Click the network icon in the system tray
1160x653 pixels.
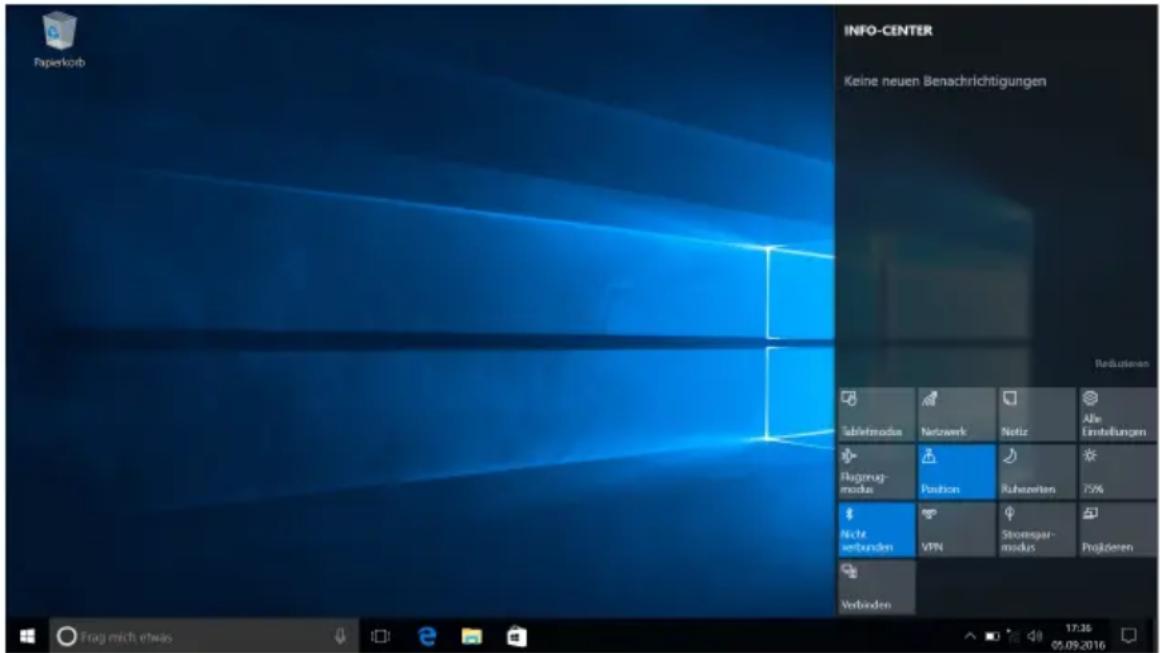(1013, 636)
